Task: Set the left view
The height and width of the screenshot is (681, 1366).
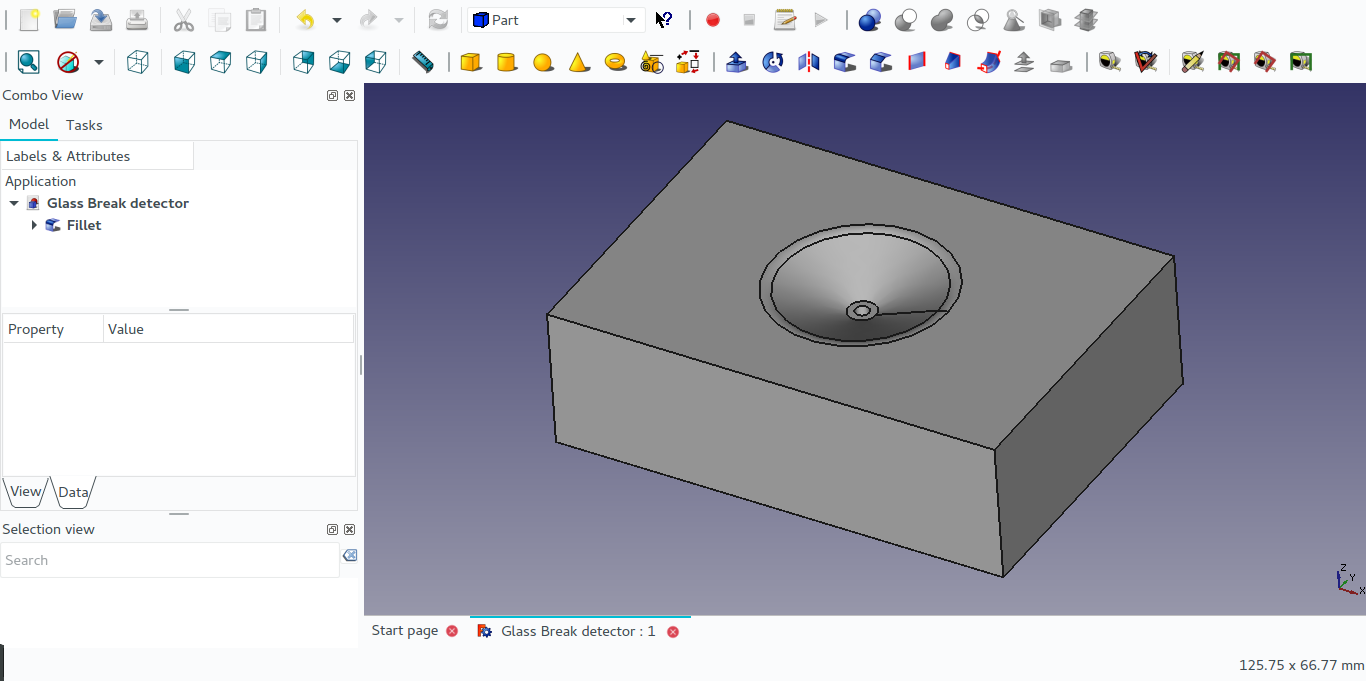Action: coord(376,62)
